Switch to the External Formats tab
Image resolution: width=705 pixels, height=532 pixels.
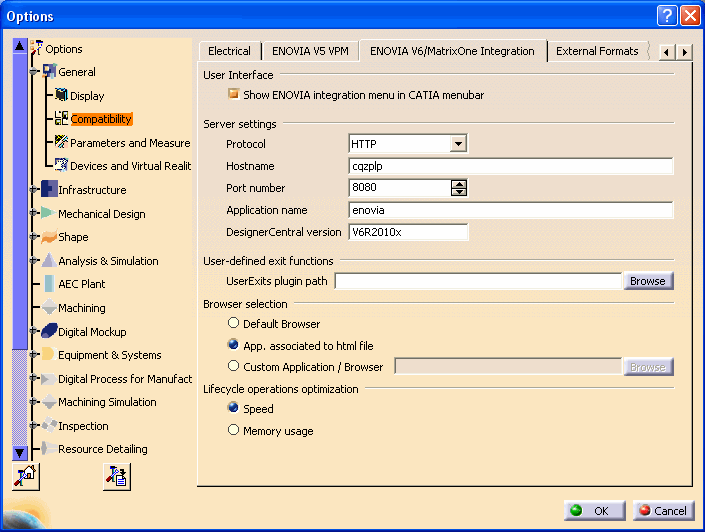pos(597,51)
